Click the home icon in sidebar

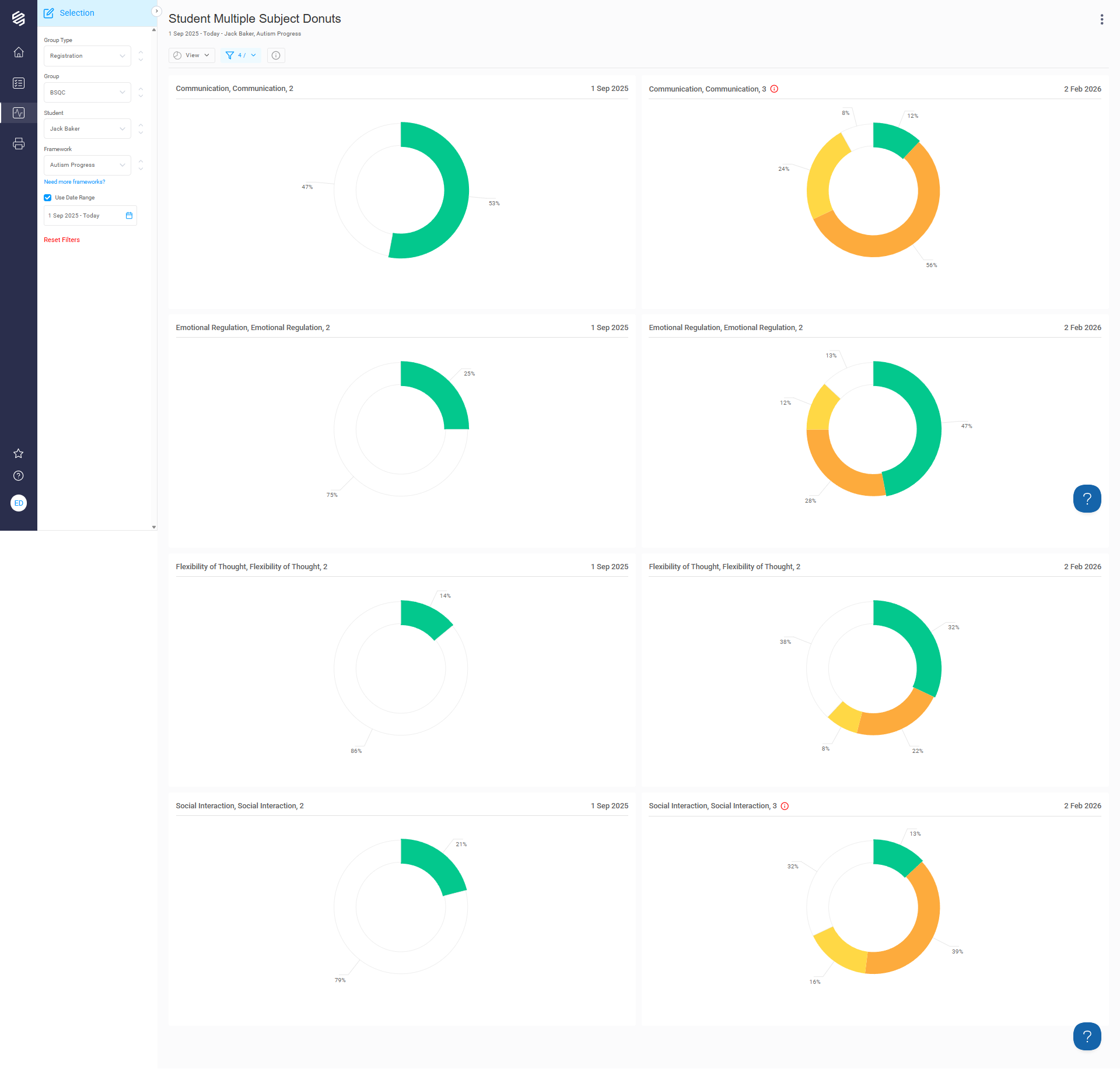[x=19, y=52]
